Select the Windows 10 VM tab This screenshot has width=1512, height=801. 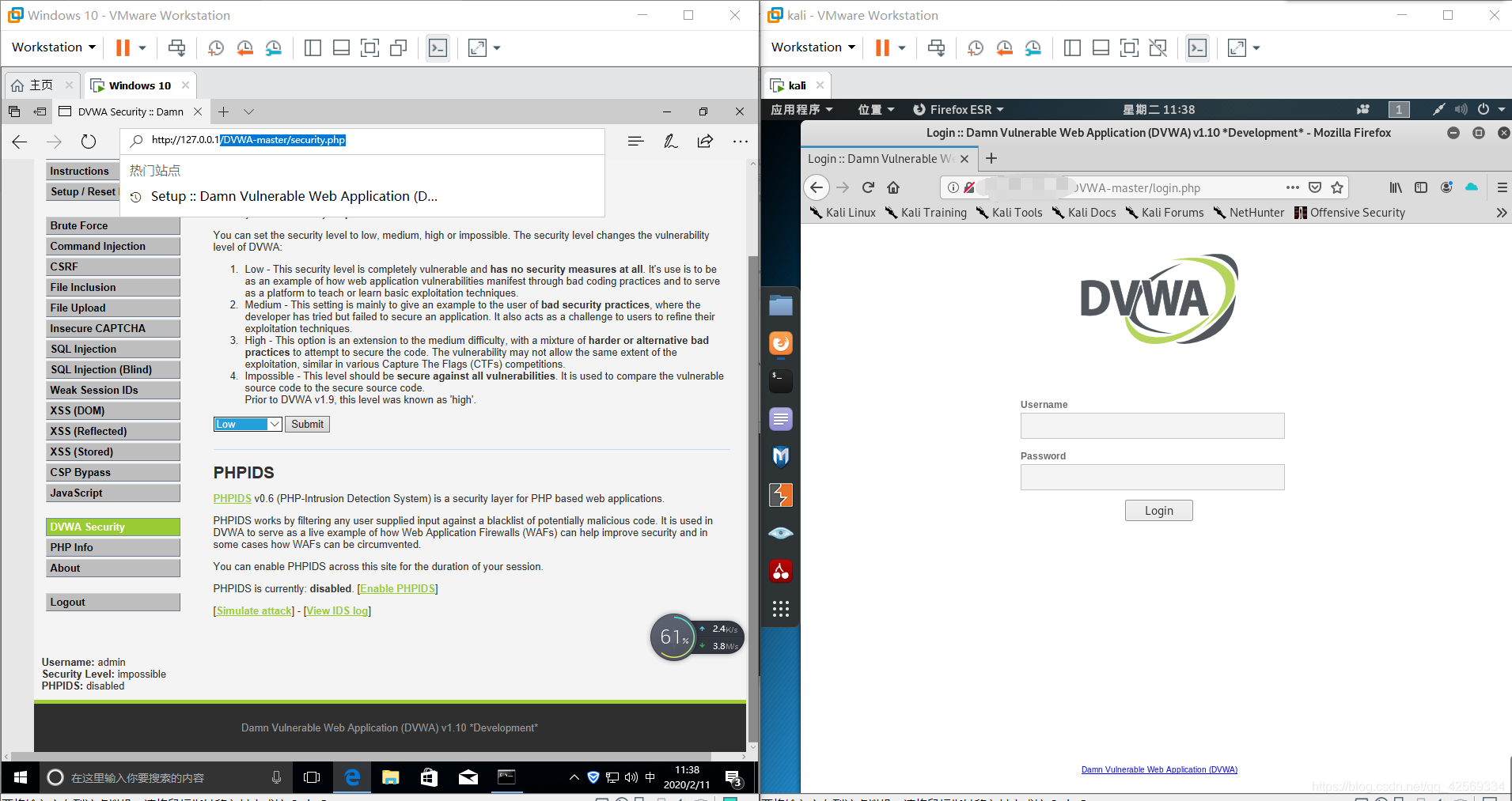(x=139, y=85)
